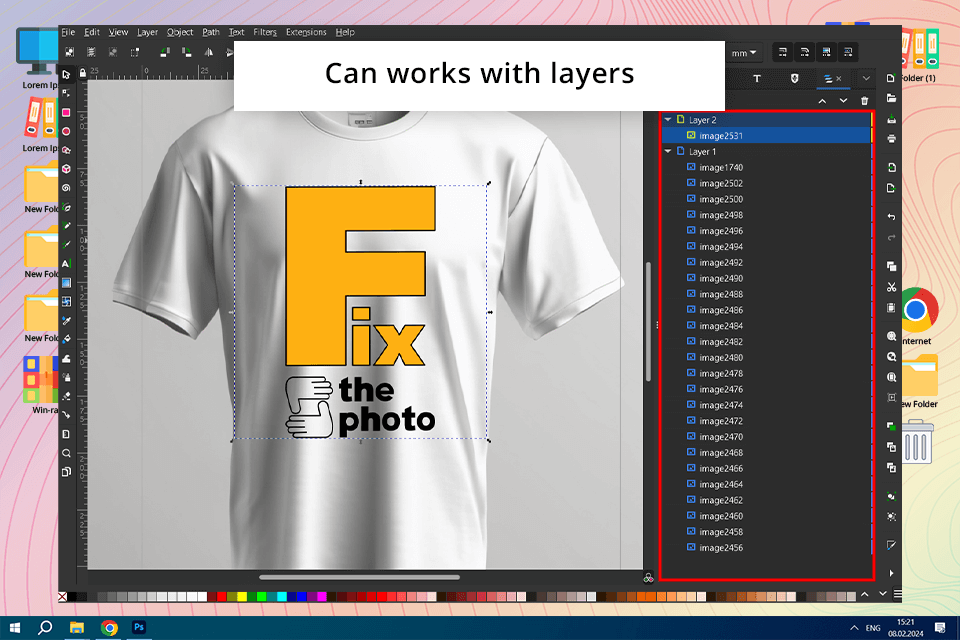
Task: Open the Layer menu
Action: (147, 32)
